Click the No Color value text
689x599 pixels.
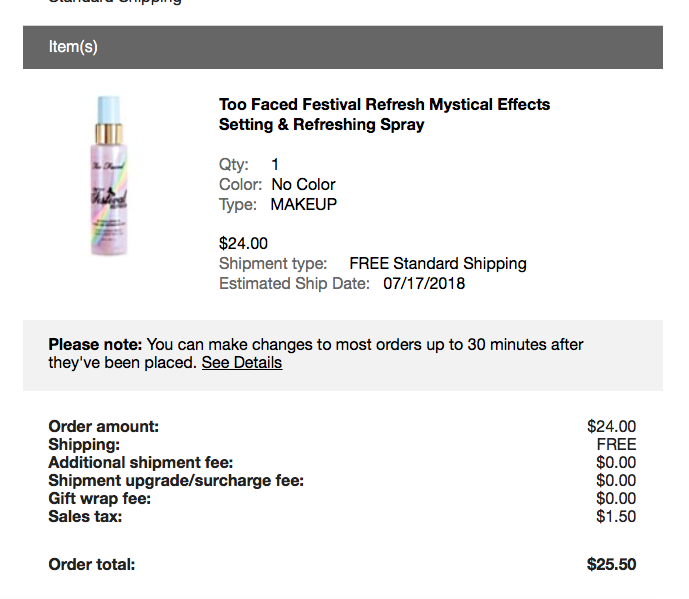[303, 184]
